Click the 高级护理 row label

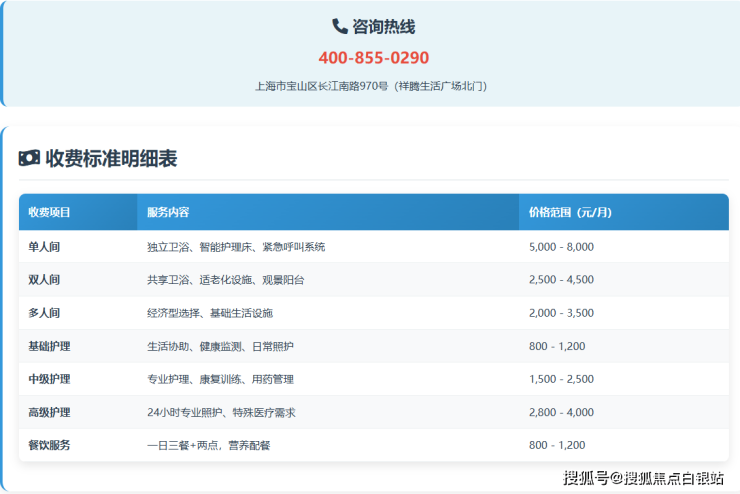click(x=49, y=412)
